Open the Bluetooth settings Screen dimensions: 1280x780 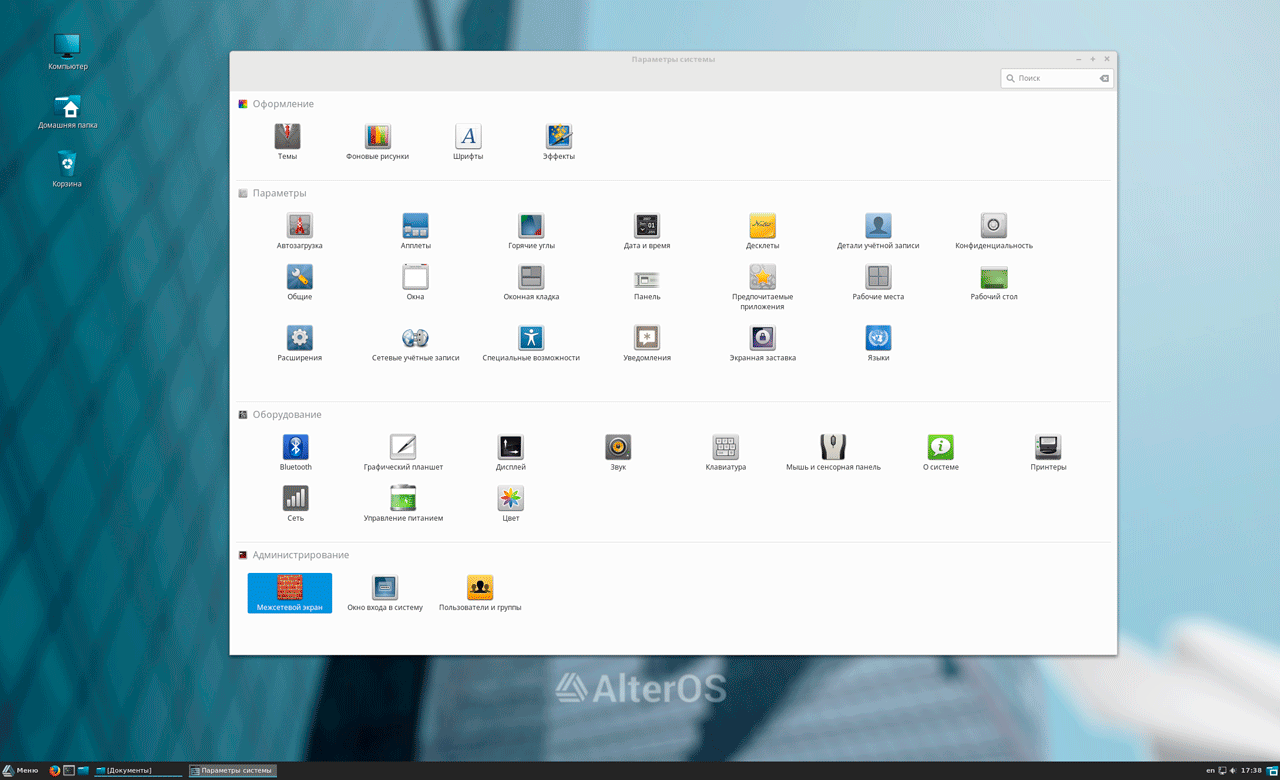point(295,453)
